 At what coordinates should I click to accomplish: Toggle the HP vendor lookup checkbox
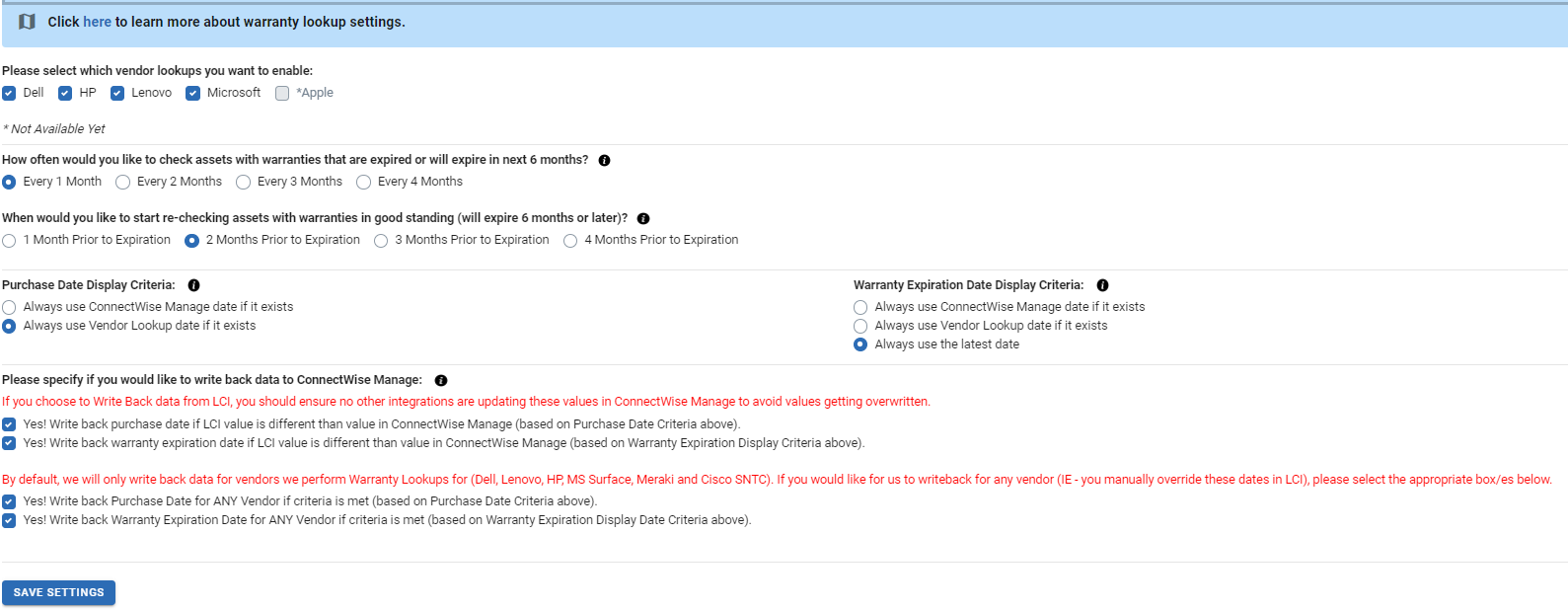tap(65, 93)
